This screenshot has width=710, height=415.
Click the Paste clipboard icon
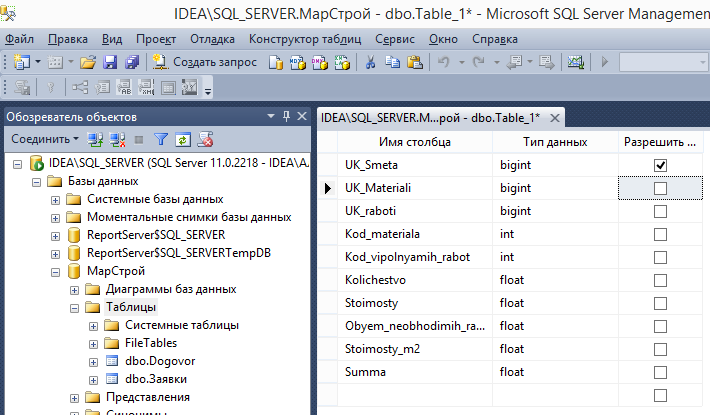click(415, 62)
